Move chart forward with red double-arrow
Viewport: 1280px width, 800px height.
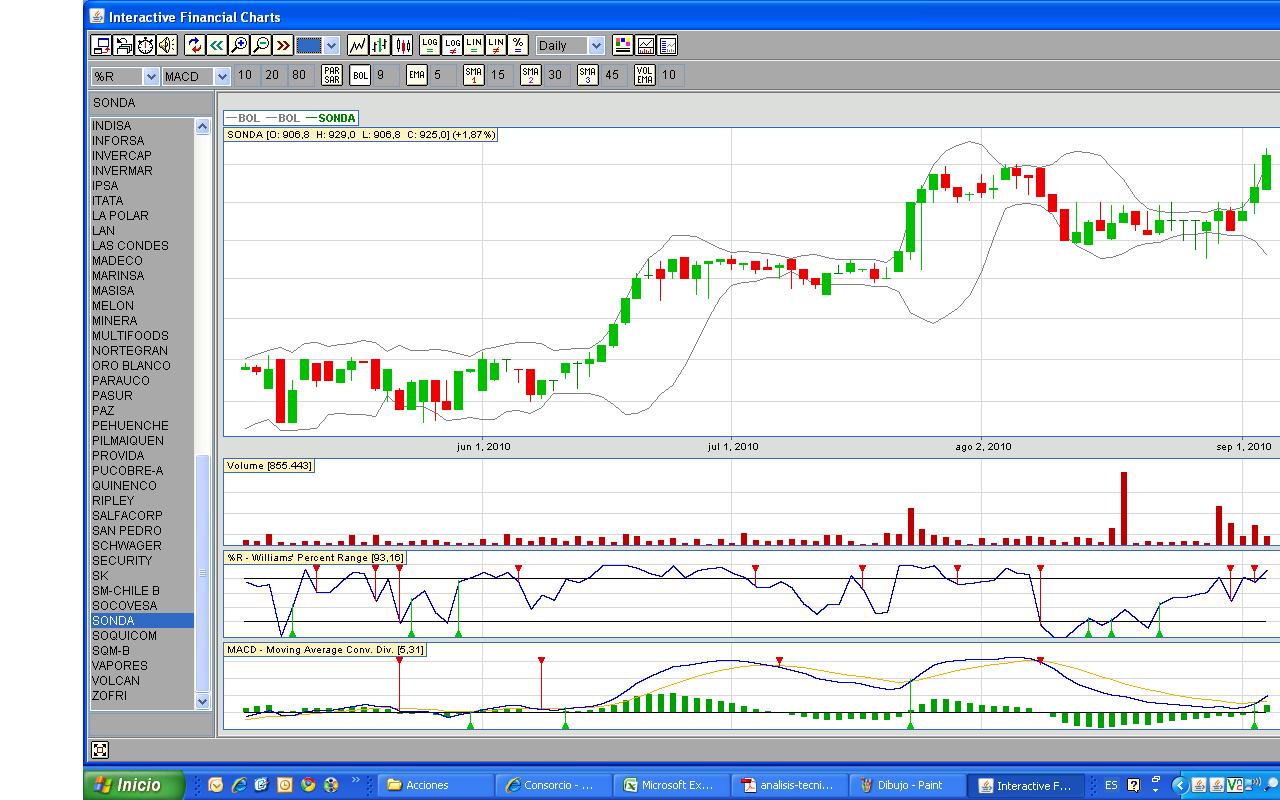click(x=283, y=45)
